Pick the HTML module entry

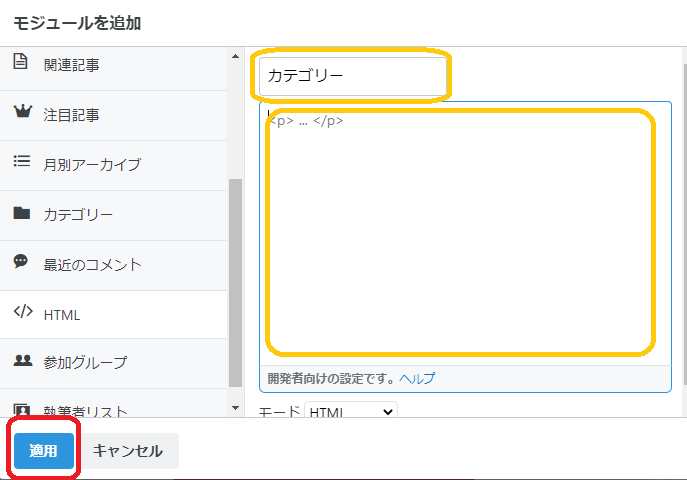pos(113,314)
